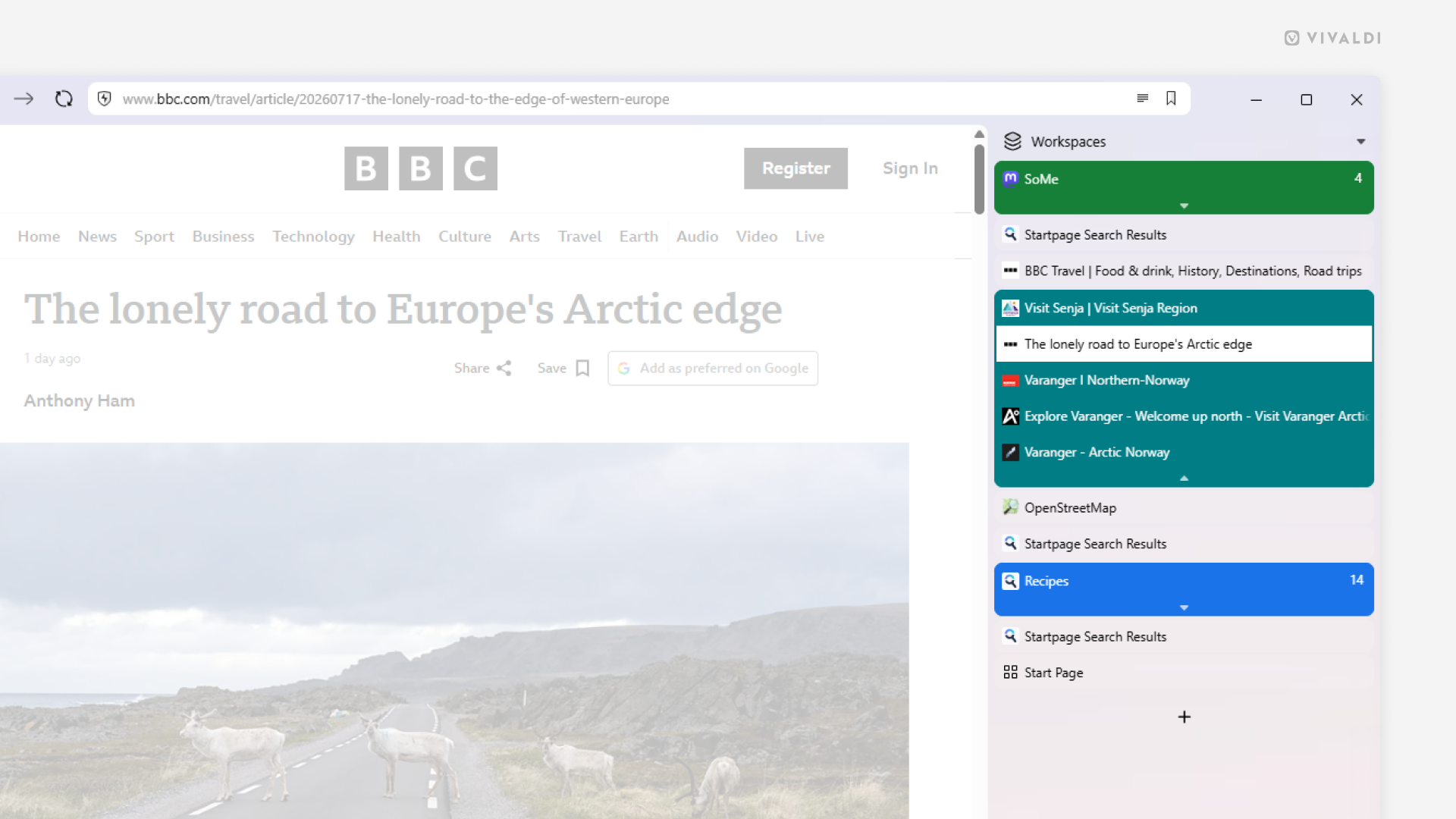This screenshot has height=819, width=1456.
Task: Open the Workspaces stack icon
Action: pyautogui.click(x=1012, y=141)
